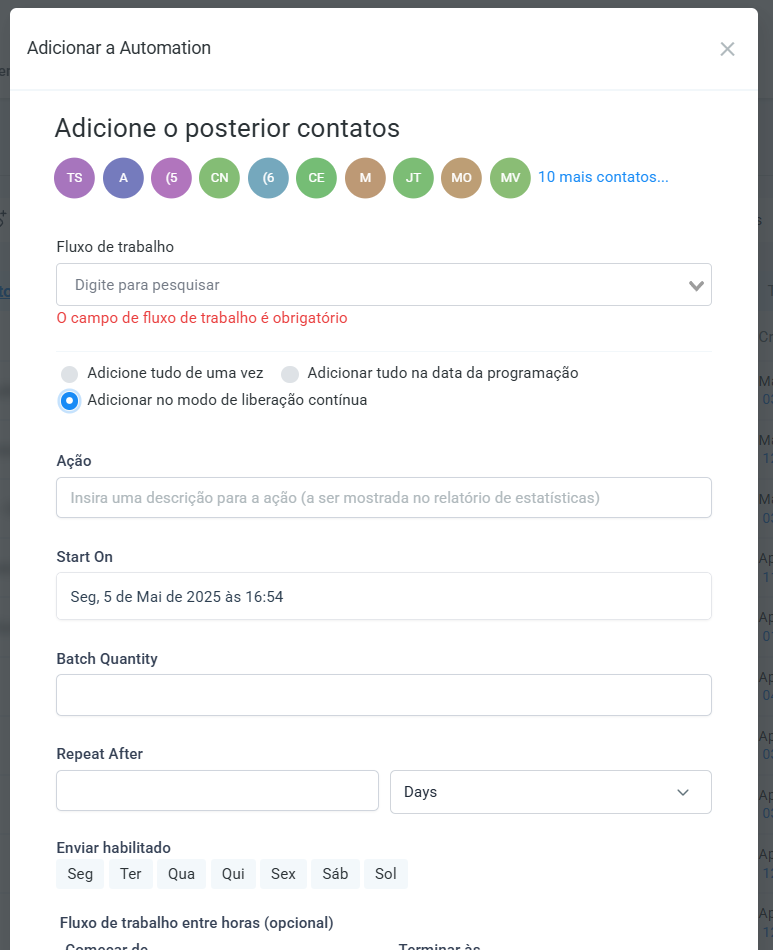Open the Days unit dropdown
Image resolution: width=773 pixels, height=950 pixels.
pos(550,792)
